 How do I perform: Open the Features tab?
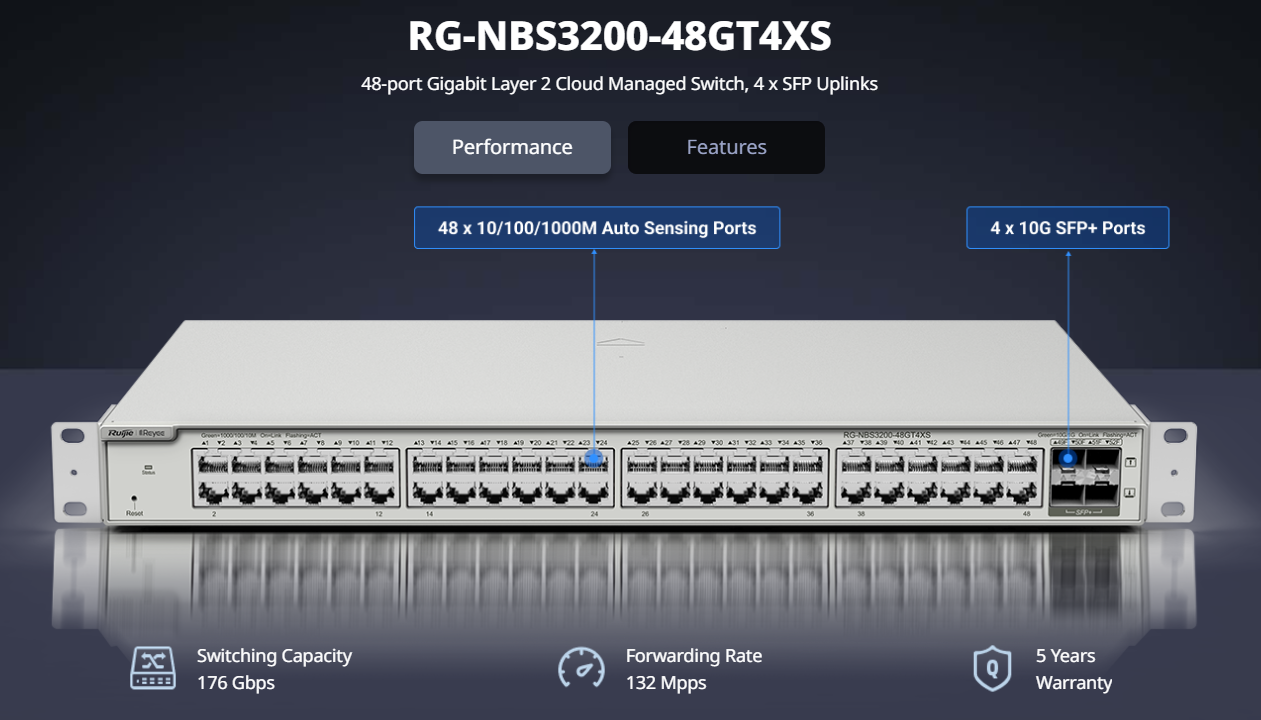pyautogui.click(x=726, y=147)
